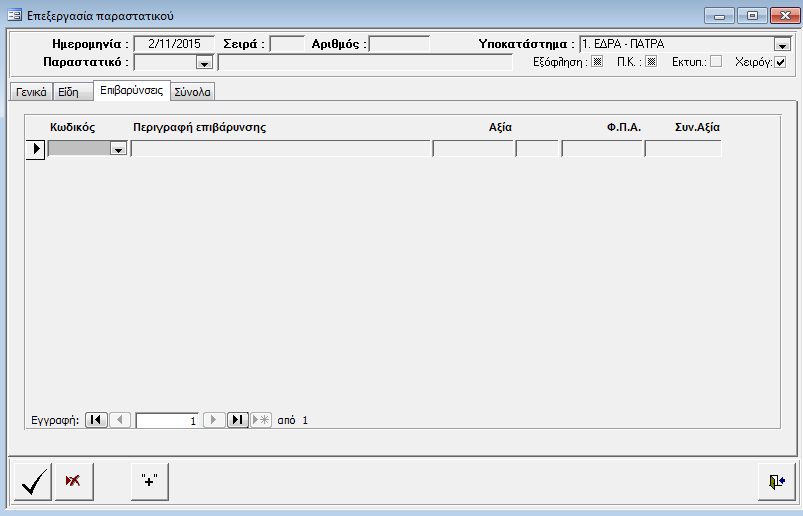Open the Υποκατάστημα dropdown list
Viewport: 803px width, 516px height.
coord(782,45)
